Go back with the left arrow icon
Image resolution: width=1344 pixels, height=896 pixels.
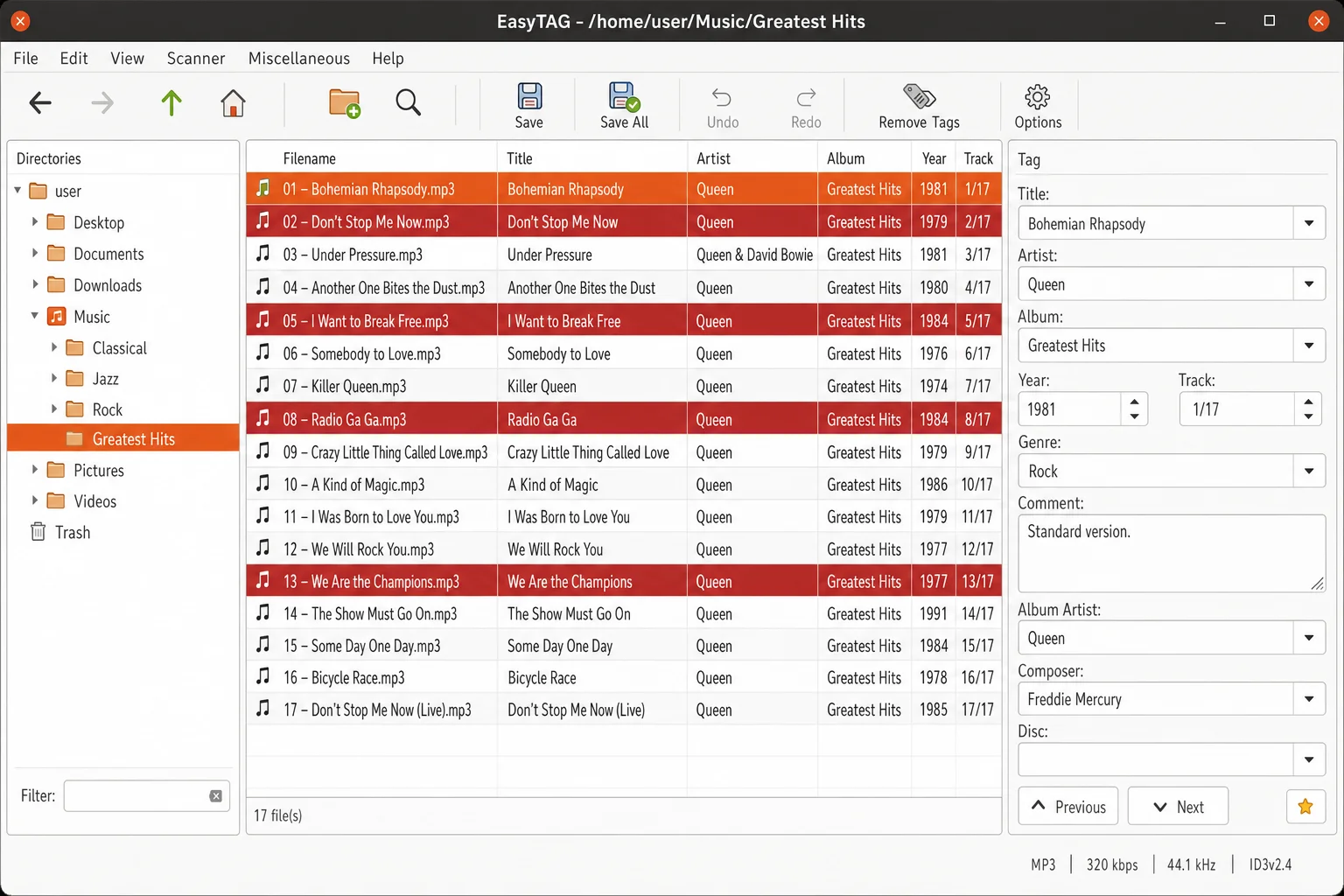pos(40,103)
